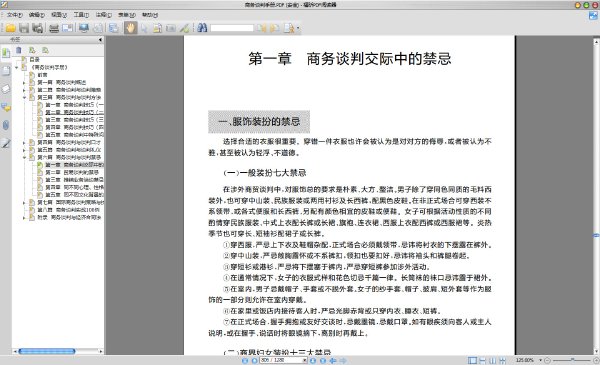This screenshot has height=365, width=600.
Task: Go to the first page
Action: pos(245,360)
